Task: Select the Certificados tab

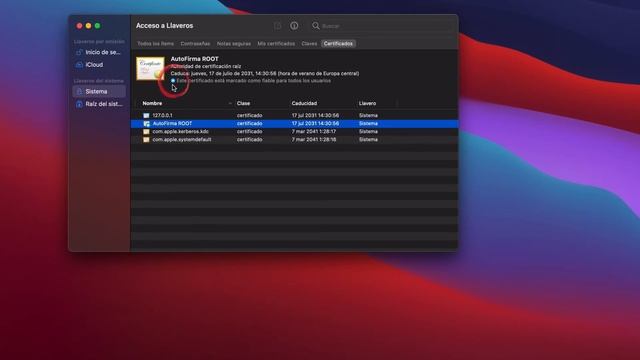Action: [338, 44]
